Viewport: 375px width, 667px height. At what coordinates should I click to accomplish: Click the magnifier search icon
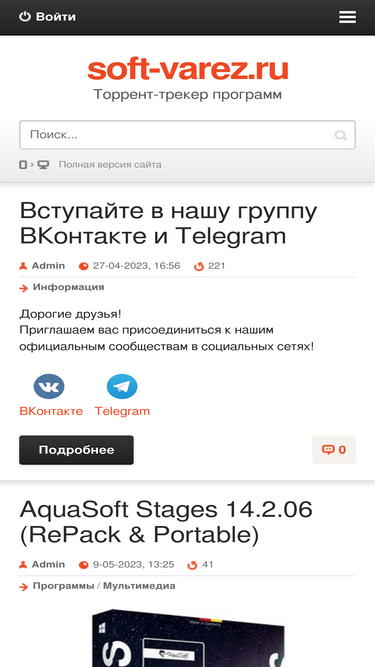341,135
